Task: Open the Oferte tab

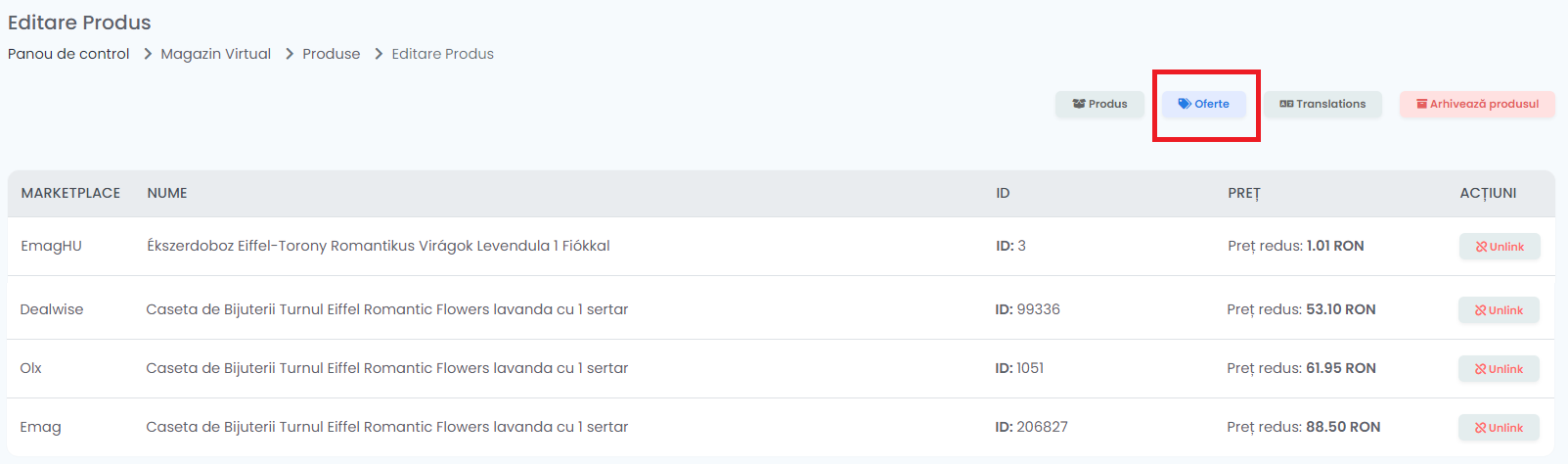Action: tap(1204, 104)
